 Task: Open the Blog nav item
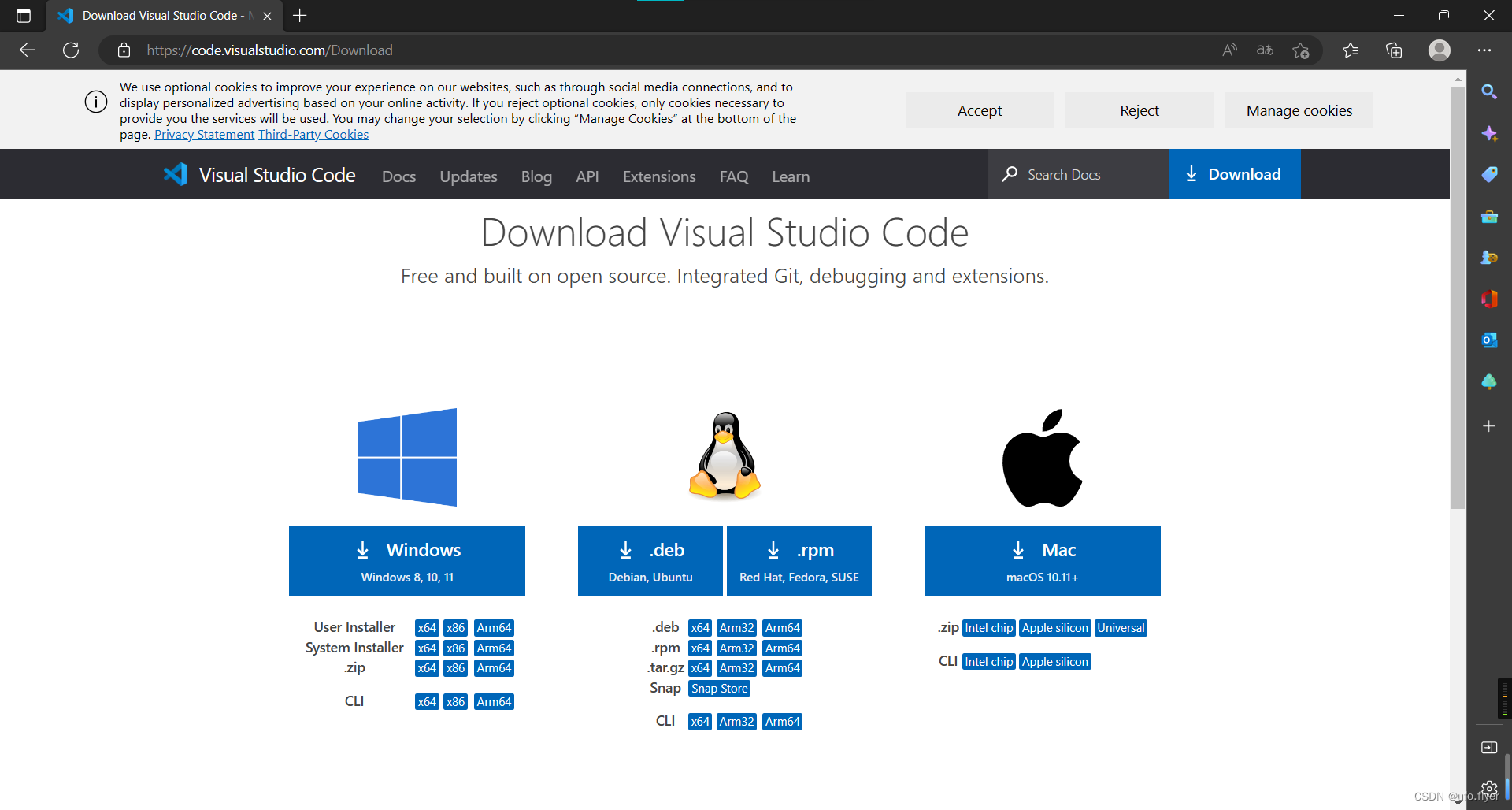point(536,176)
